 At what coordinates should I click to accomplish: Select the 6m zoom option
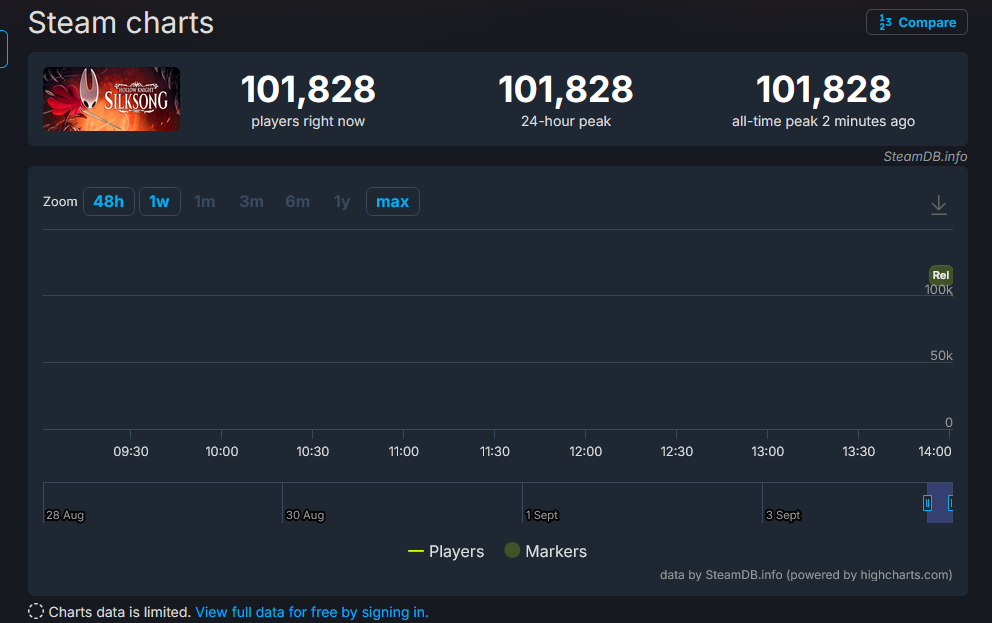[x=297, y=202]
